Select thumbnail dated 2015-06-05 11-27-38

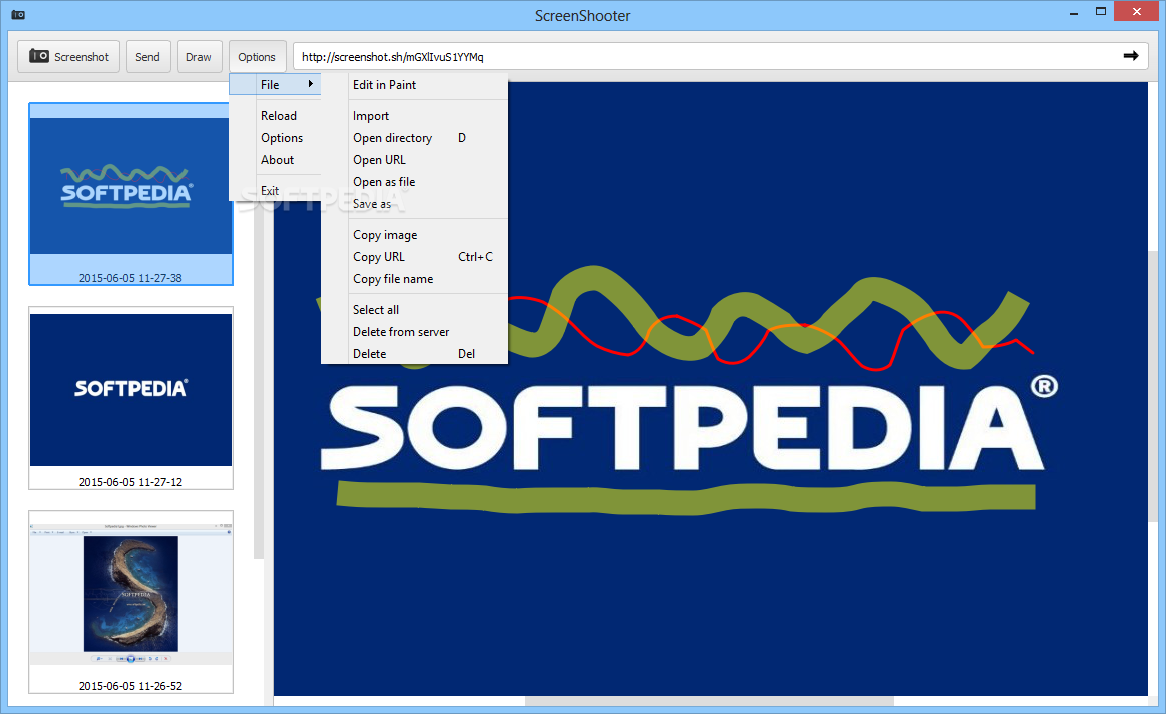pos(131,194)
